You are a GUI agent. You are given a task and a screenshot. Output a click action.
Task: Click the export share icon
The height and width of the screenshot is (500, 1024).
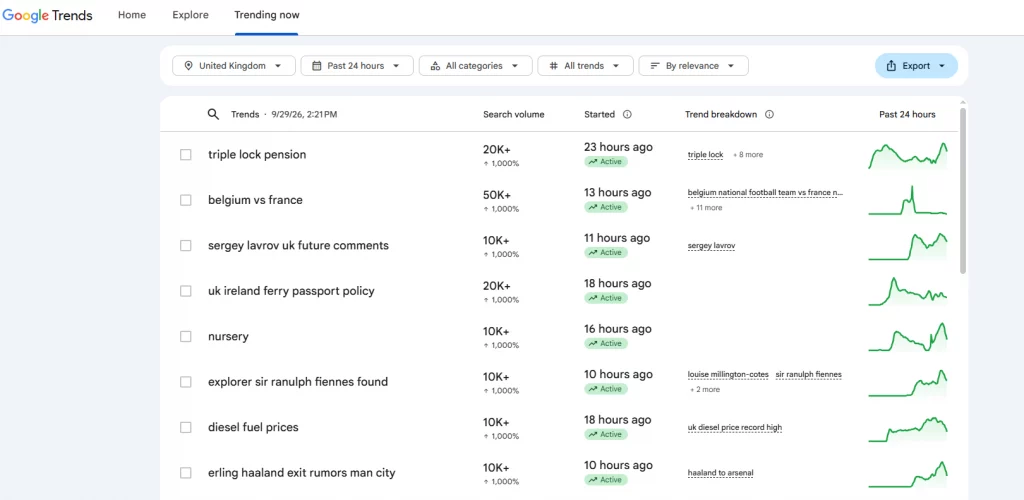coord(891,66)
